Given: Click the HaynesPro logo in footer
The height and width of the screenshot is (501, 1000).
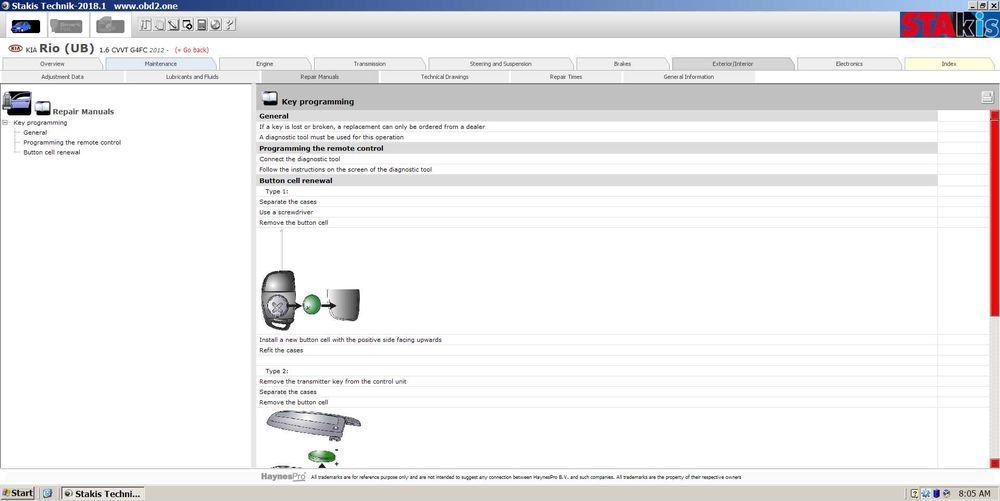Looking at the screenshot, I should pos(283,477).
